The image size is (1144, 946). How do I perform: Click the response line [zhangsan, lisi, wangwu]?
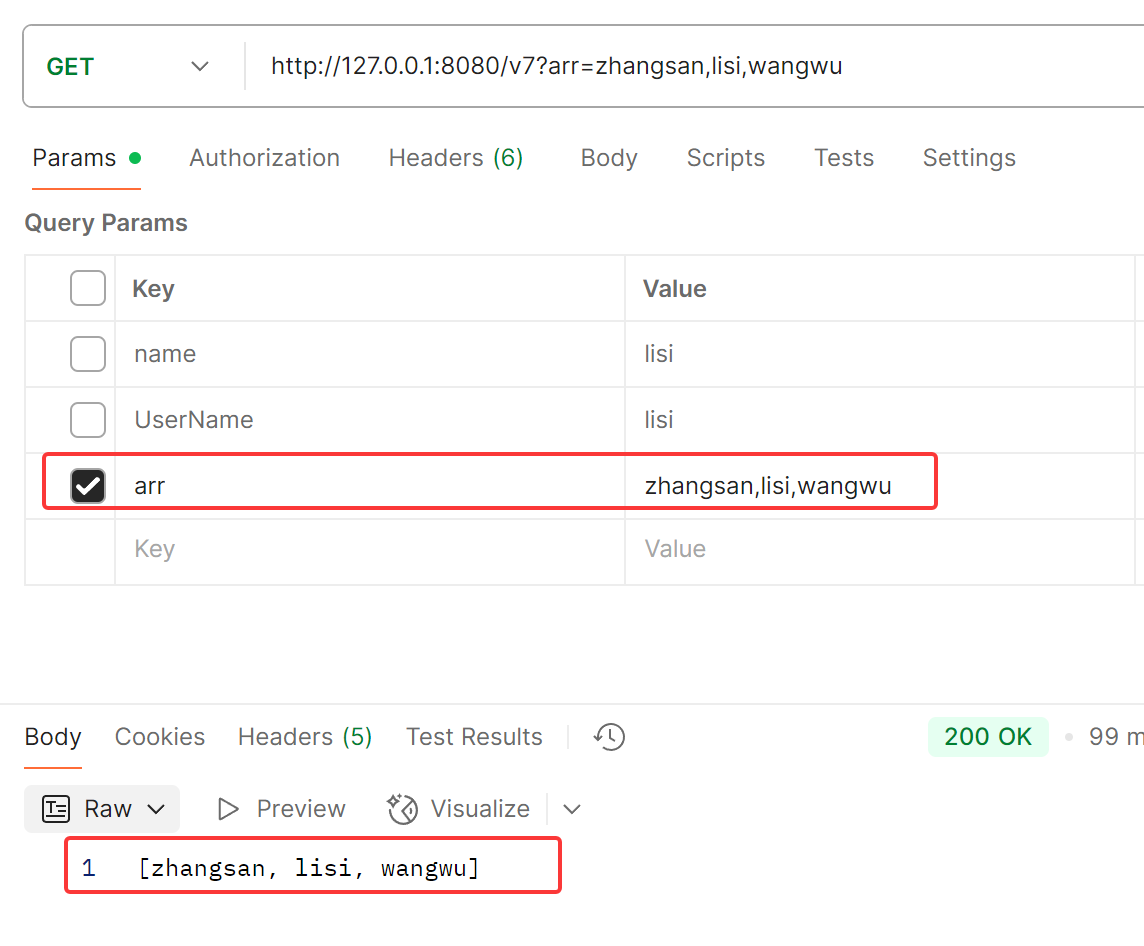309,868
